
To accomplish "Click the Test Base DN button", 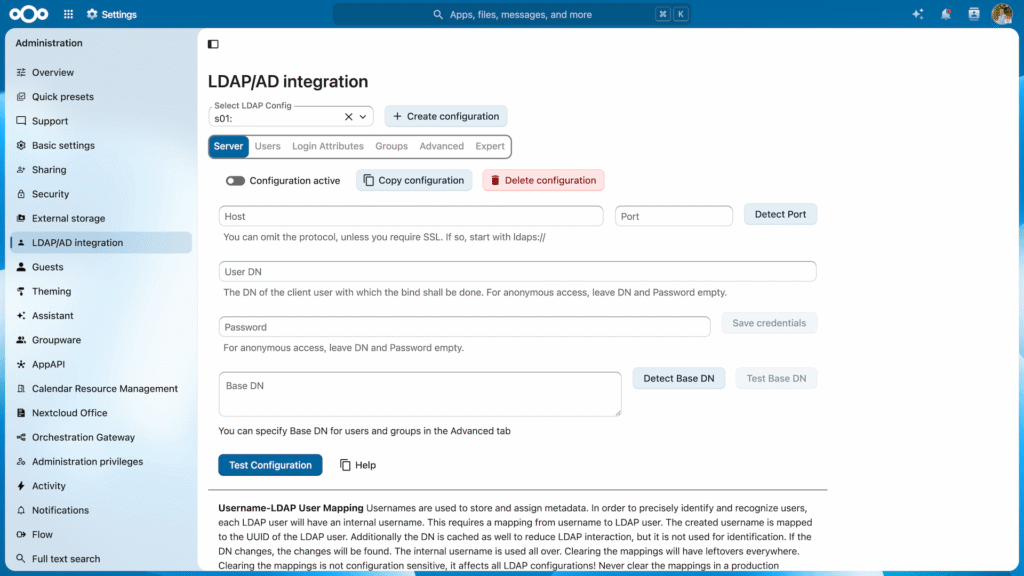I will tap(776, 378).
